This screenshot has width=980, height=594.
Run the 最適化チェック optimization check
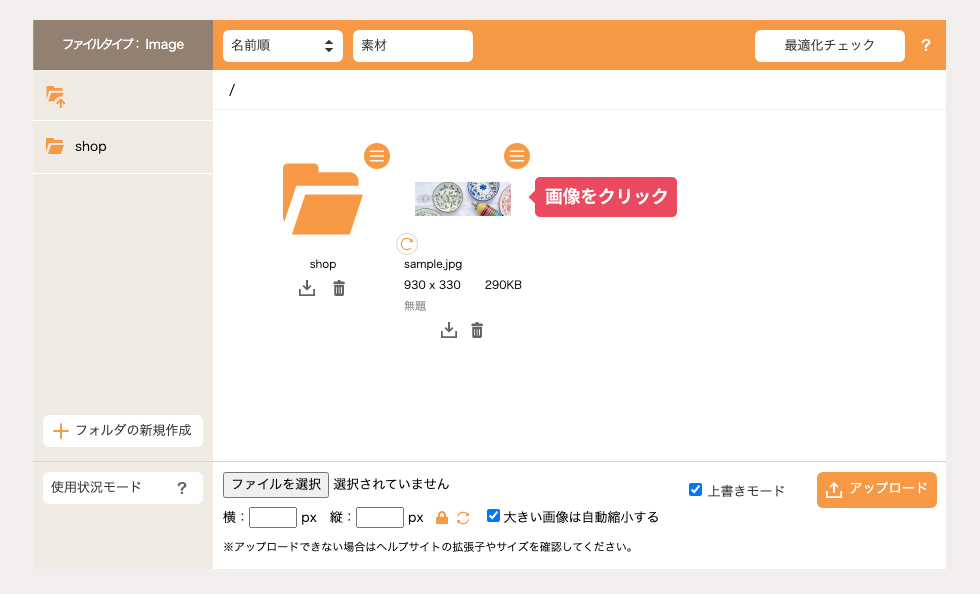[829, 45]
